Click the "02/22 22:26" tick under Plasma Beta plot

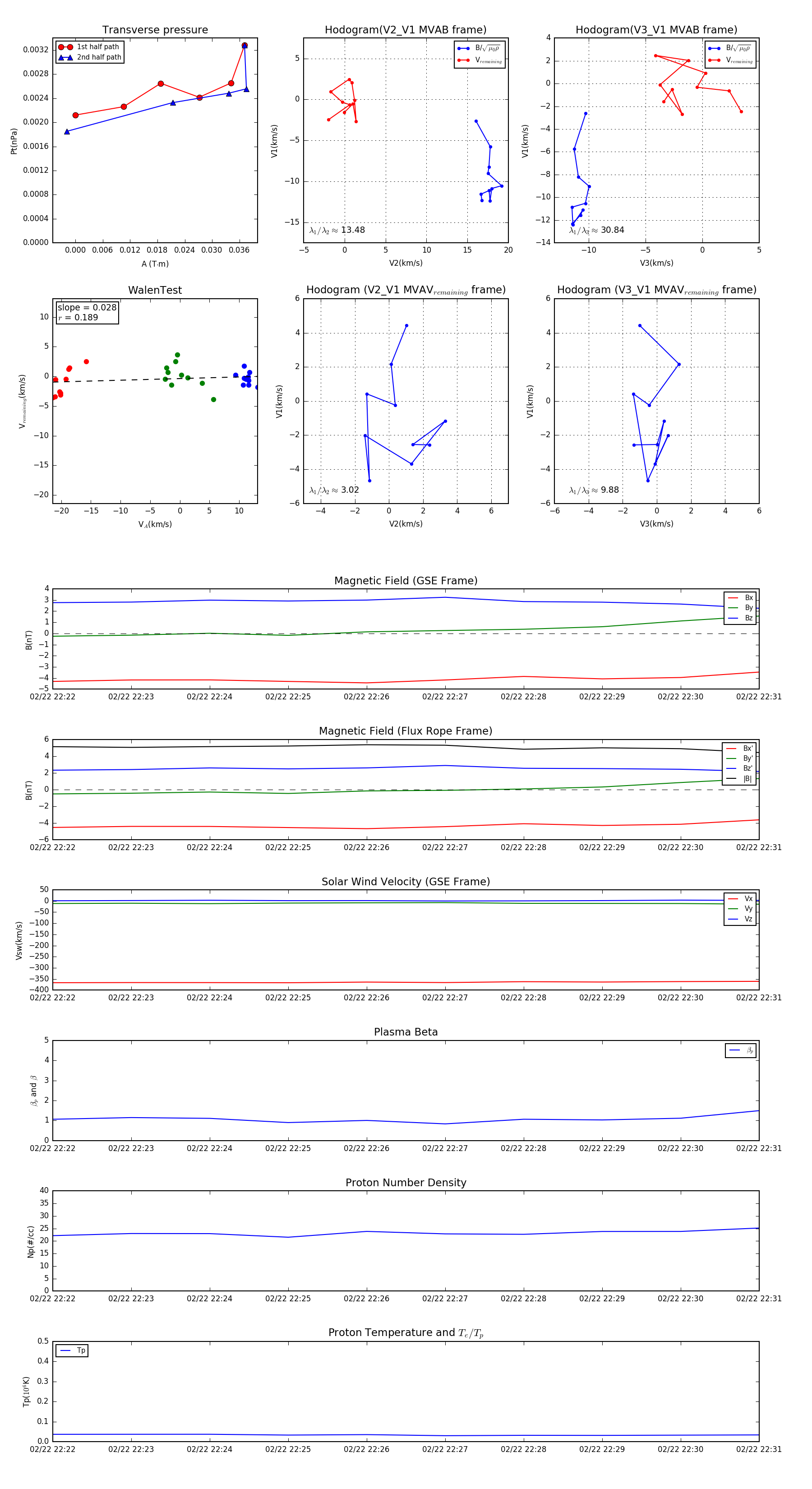tap(366, 1148)
